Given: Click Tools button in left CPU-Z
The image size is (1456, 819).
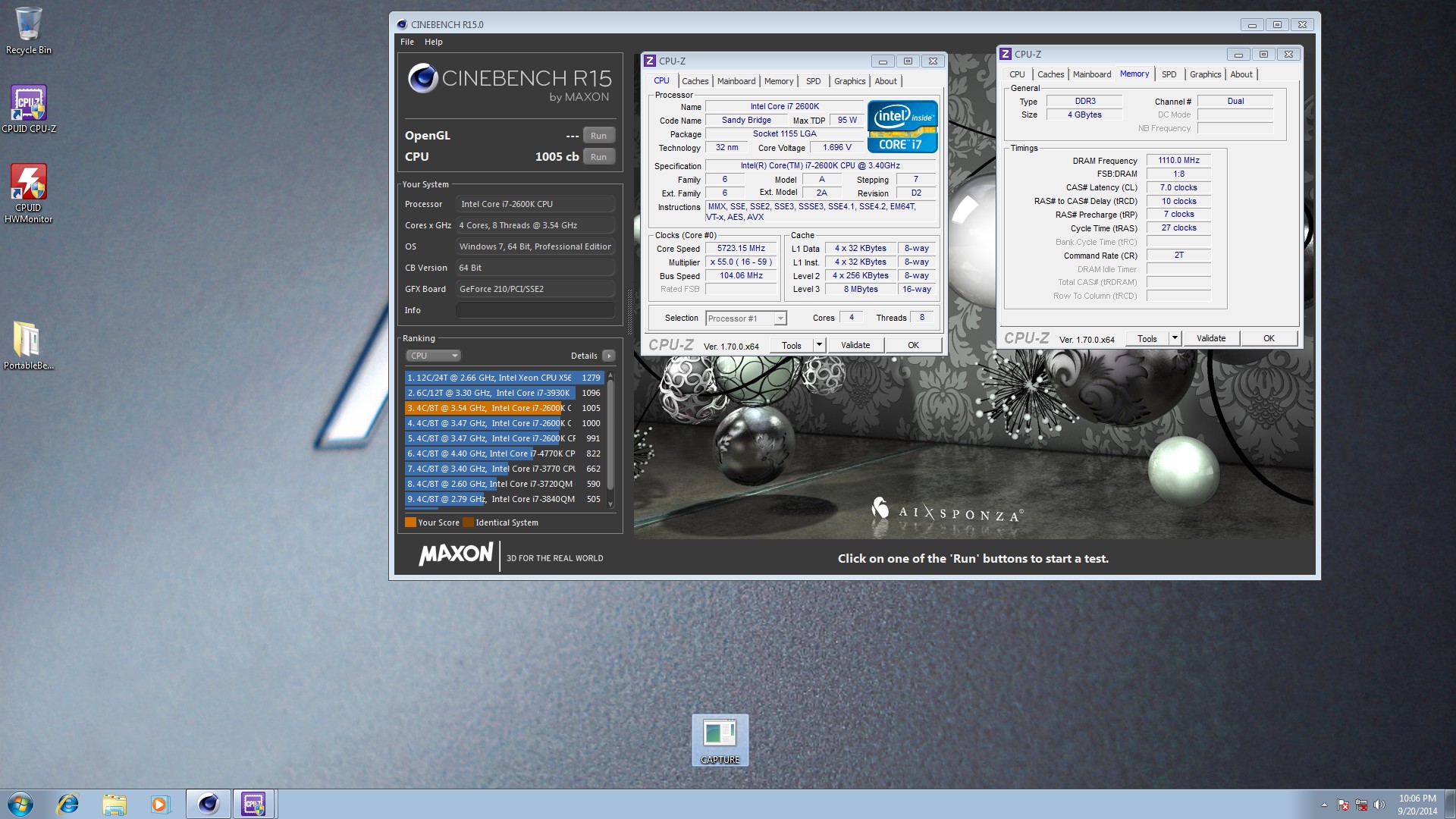Looking at the screenshot, I should pos(791,345).
